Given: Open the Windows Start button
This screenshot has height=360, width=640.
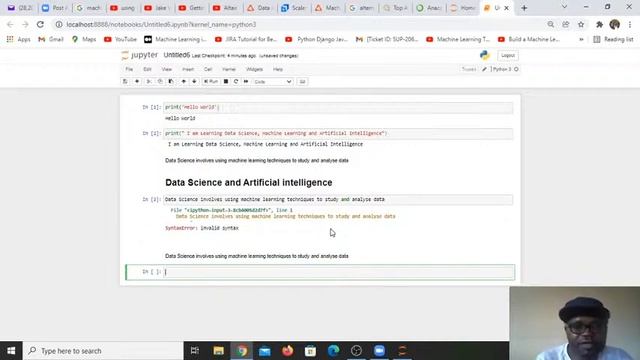Looking at the screenshot, I should coord(11,351).
